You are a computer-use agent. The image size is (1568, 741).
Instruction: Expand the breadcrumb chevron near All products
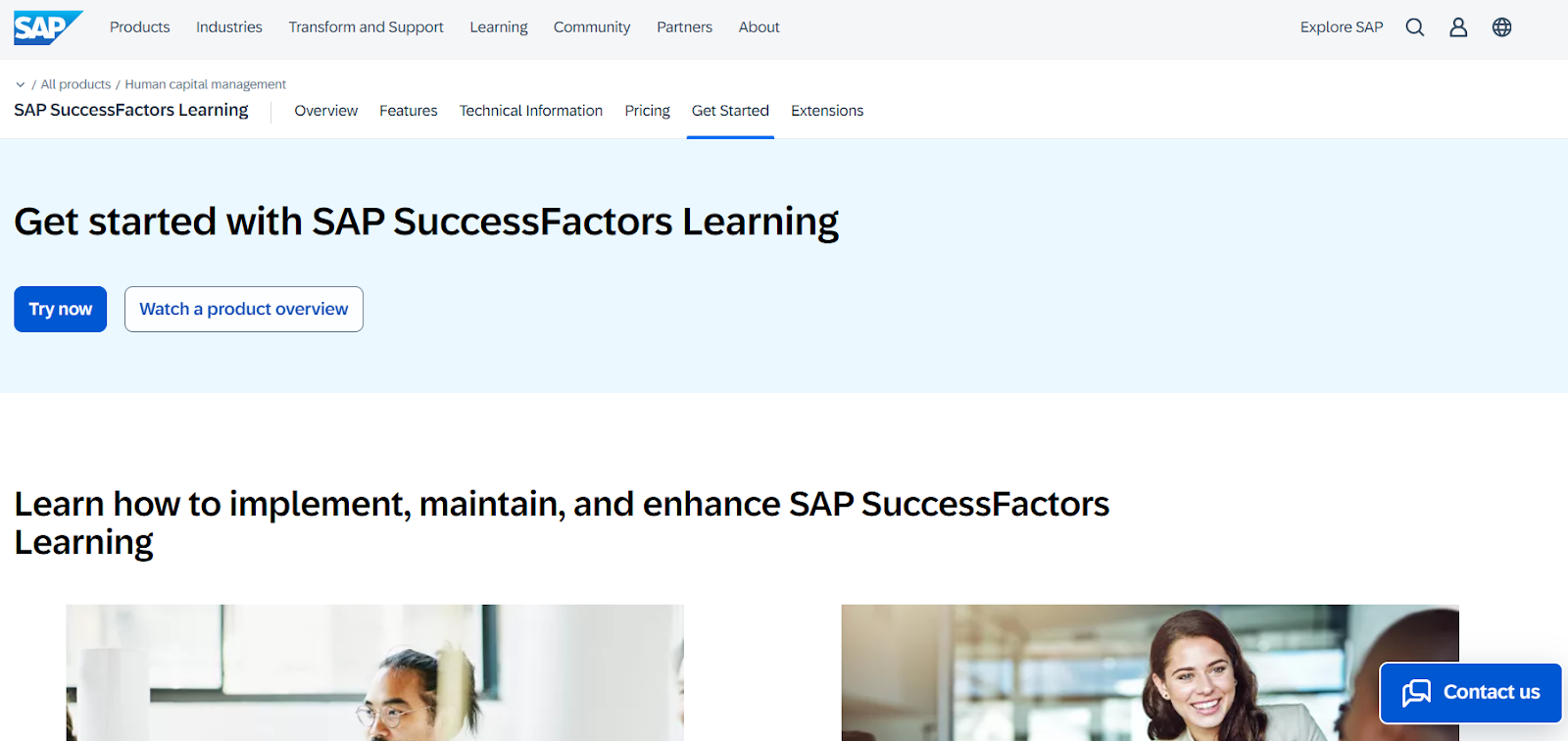(x=20, y=84)
